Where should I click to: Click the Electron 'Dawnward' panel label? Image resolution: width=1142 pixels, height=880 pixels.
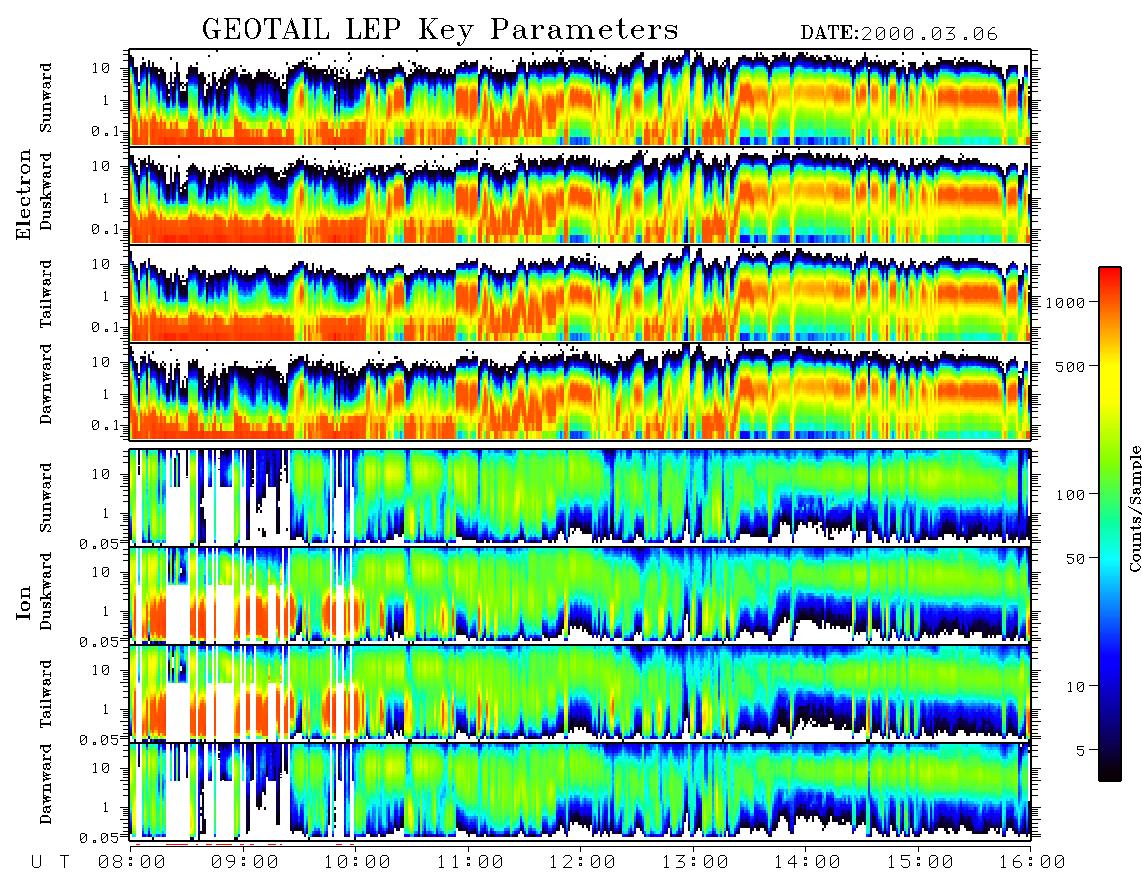pos(46,385)
